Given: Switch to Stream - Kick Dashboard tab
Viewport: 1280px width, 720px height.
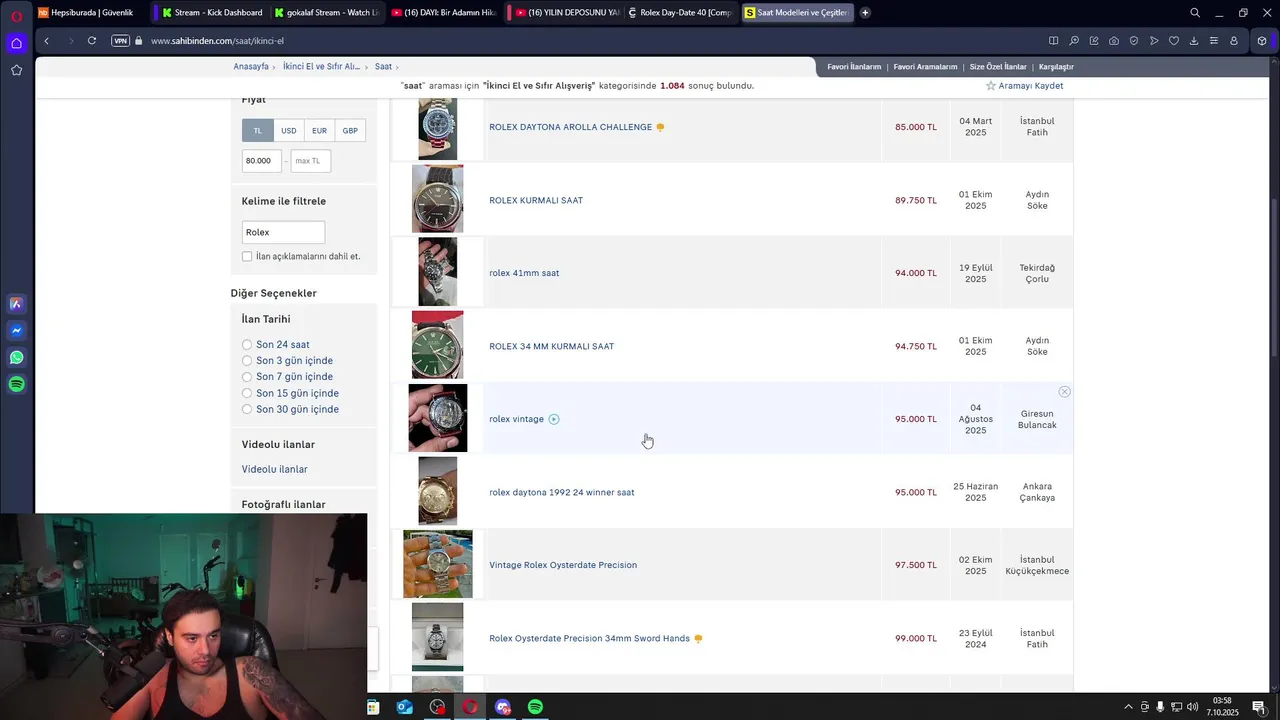Looking at the screenshot, I should (212, 13).
